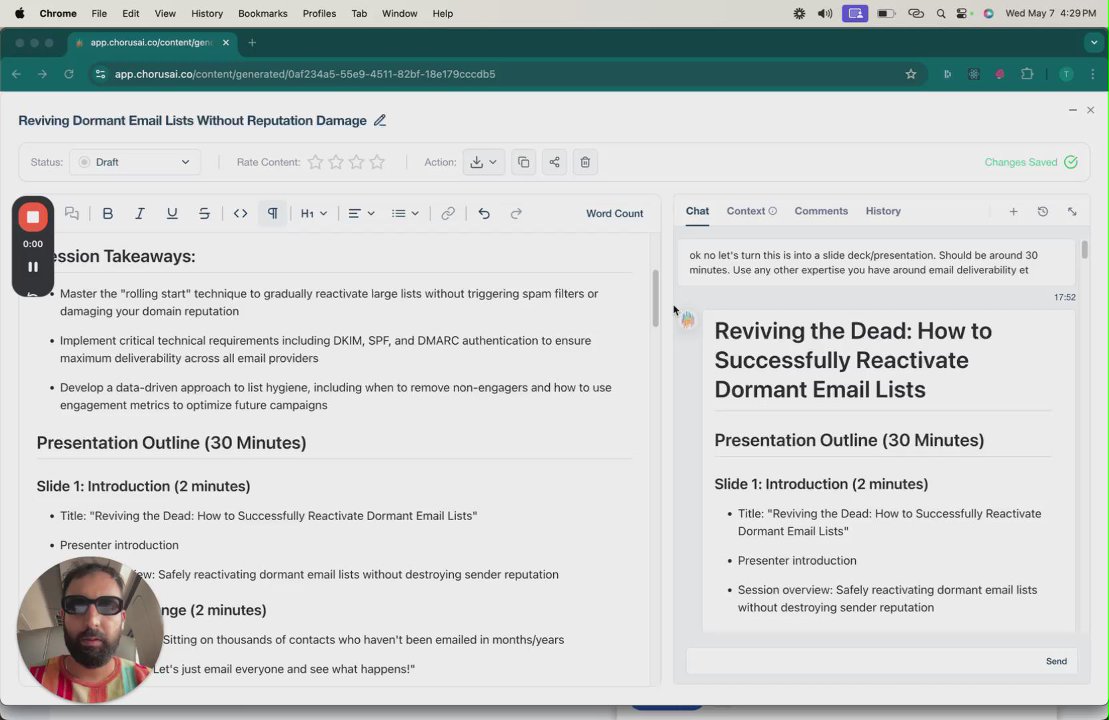
Task: Switch to the History tab
Action: coord(883,211)
